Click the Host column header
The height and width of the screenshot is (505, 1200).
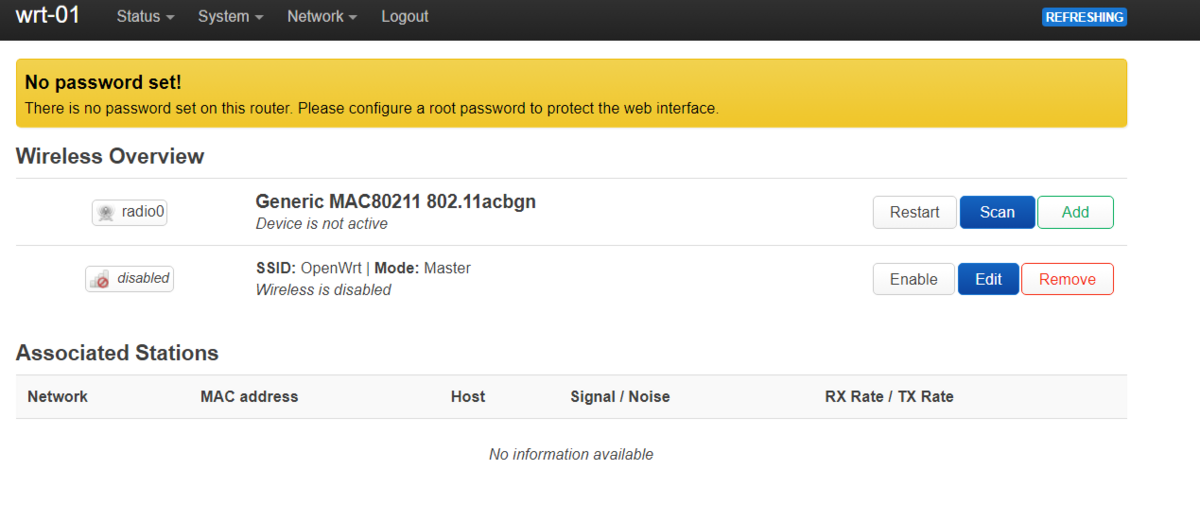(468, 397)
